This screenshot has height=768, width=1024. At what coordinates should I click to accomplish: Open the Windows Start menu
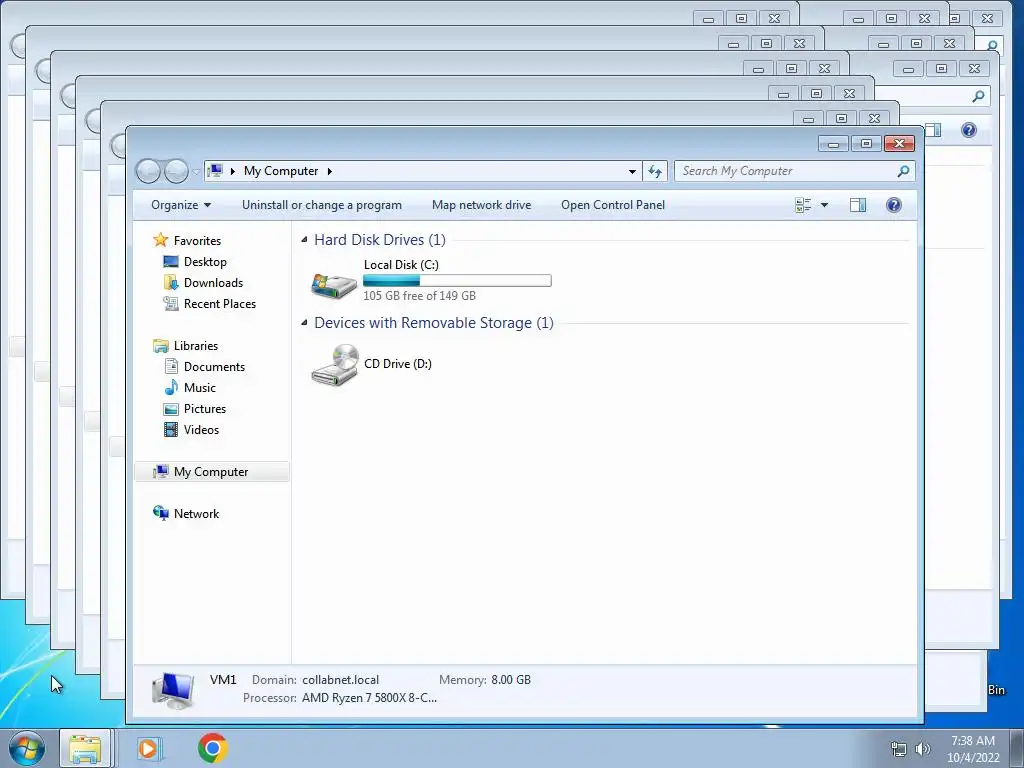coord(27,748)
